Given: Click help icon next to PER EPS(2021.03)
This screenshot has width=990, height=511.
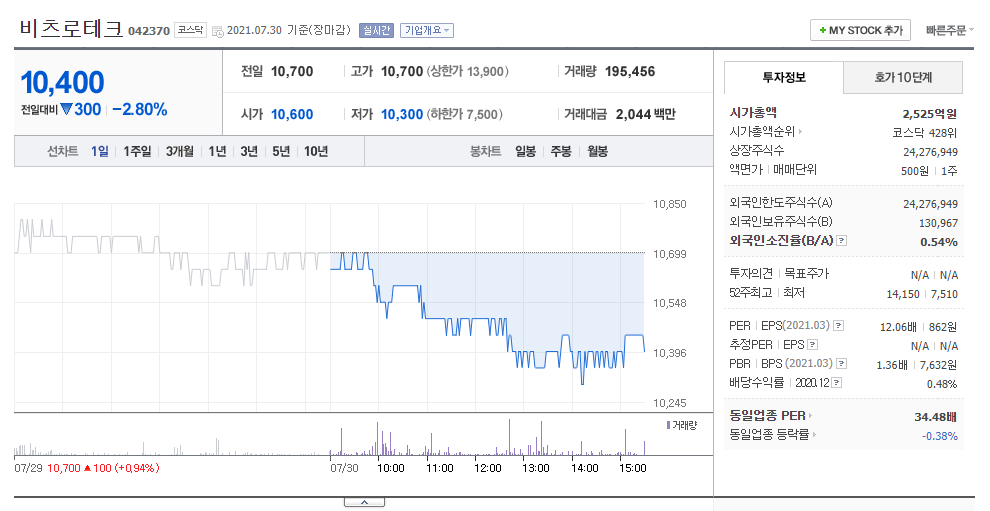Looking at the screenshot, I should point(838,326).
